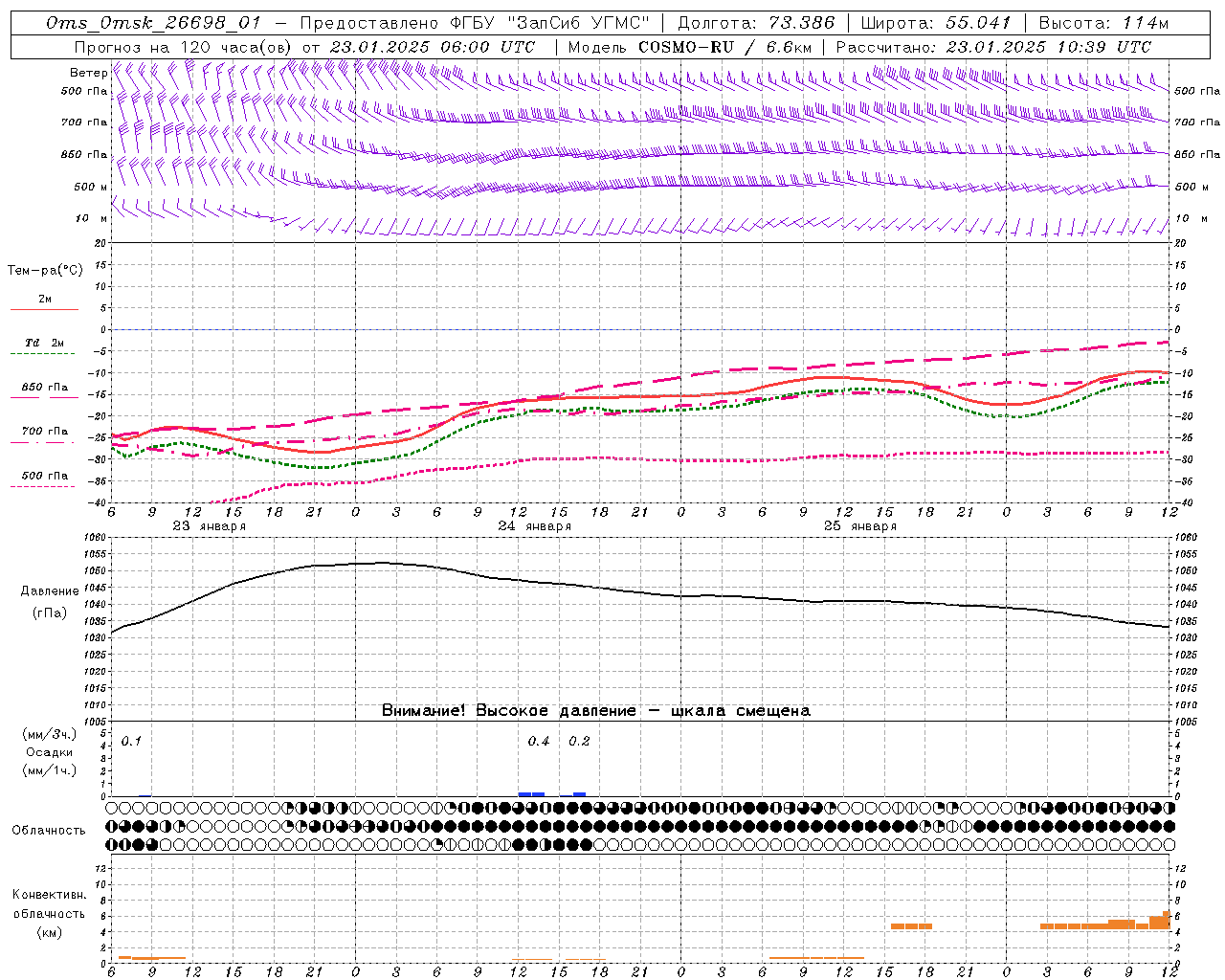Viewport: 1225px width, 980px height.
Task: Click the Долгота: 73.386 header value
Action: [x=756, y=23]
